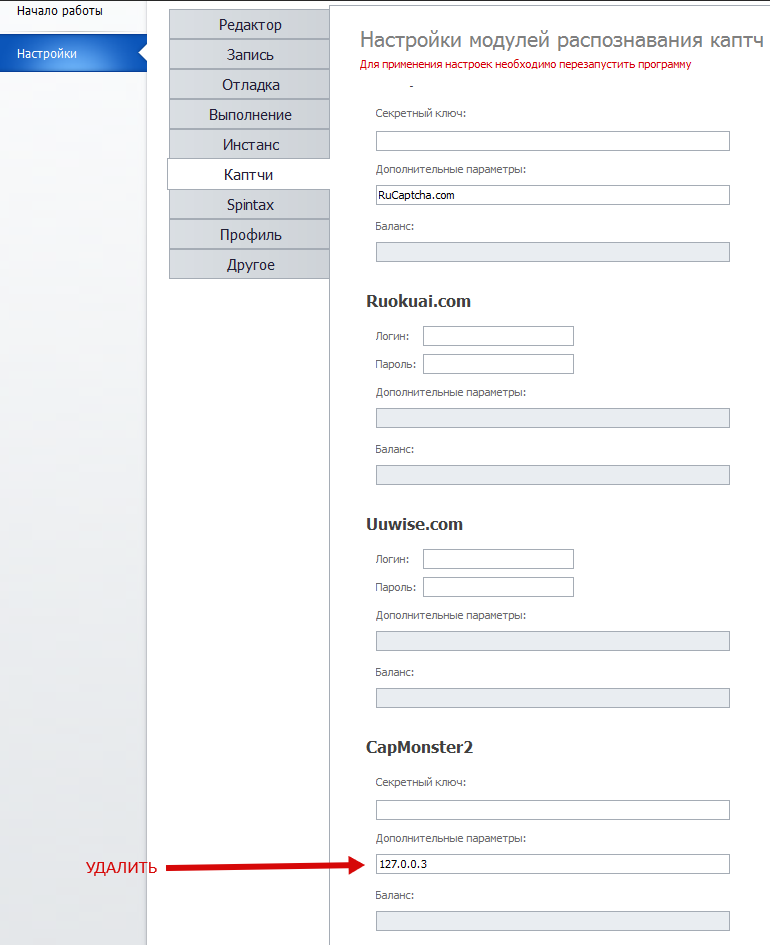
Task: Click the Ruokuai.com Пароль field
Action: click(x=498, y=364)
